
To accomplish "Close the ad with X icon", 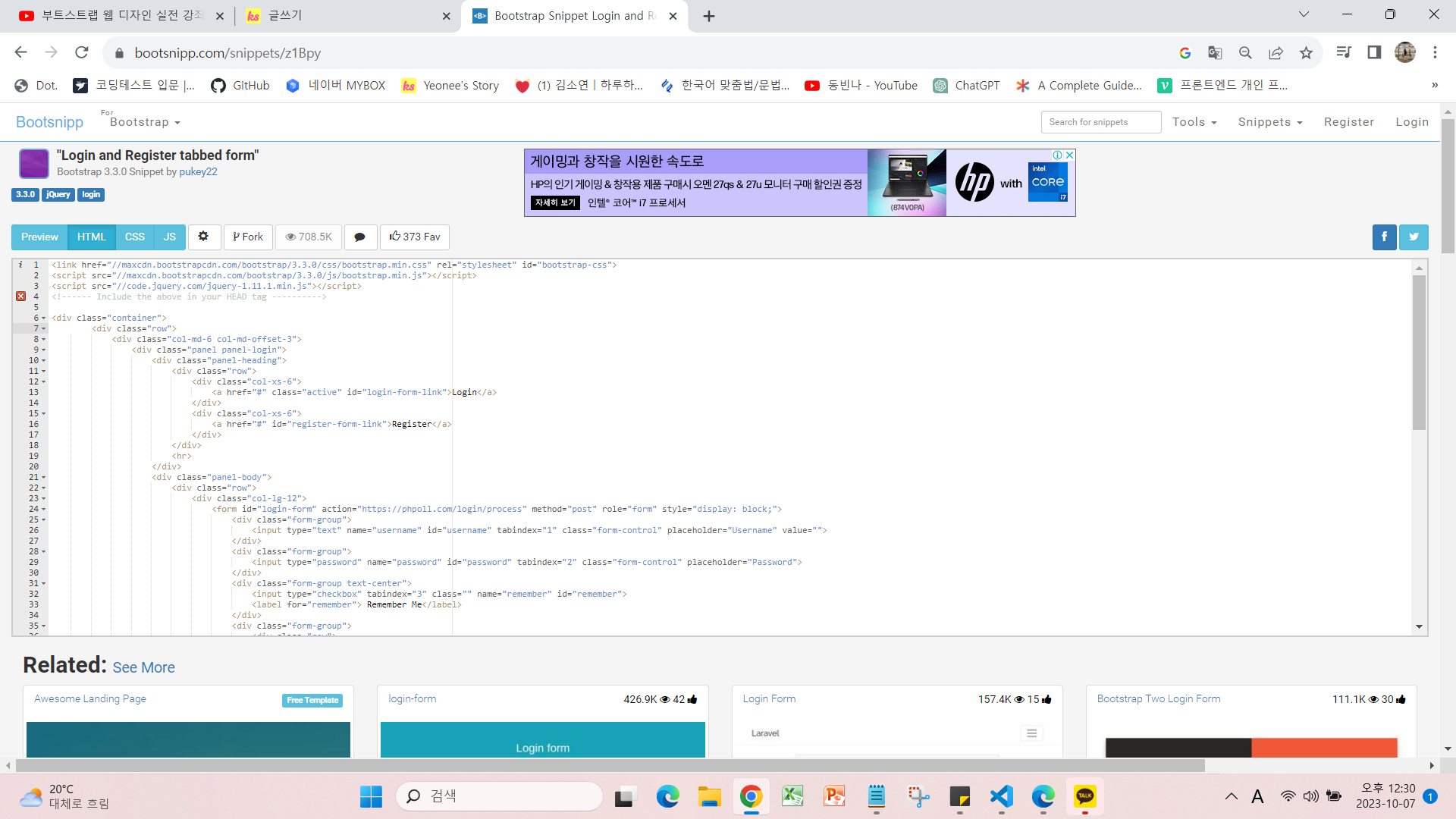I will (1069, 155).
